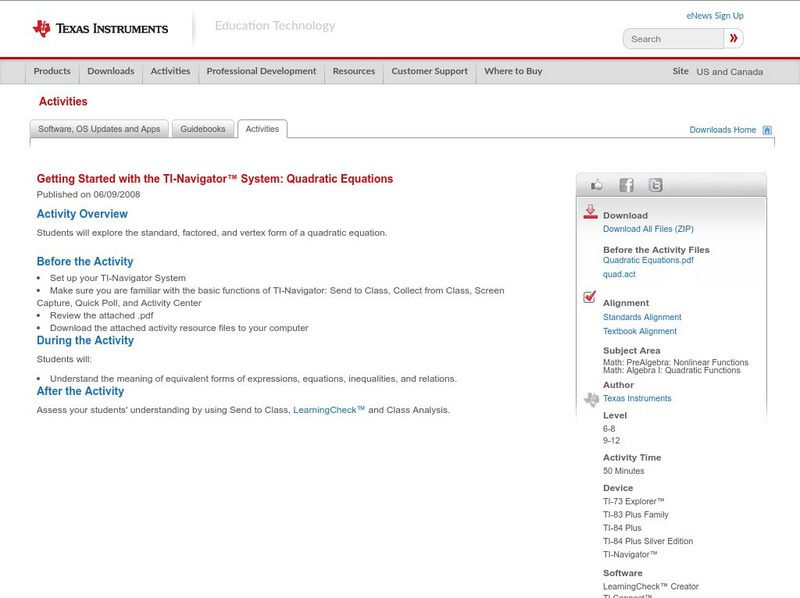Download All Files (ZIP)
The height and width of the screenshot is (598, 800).
point(648,229)
